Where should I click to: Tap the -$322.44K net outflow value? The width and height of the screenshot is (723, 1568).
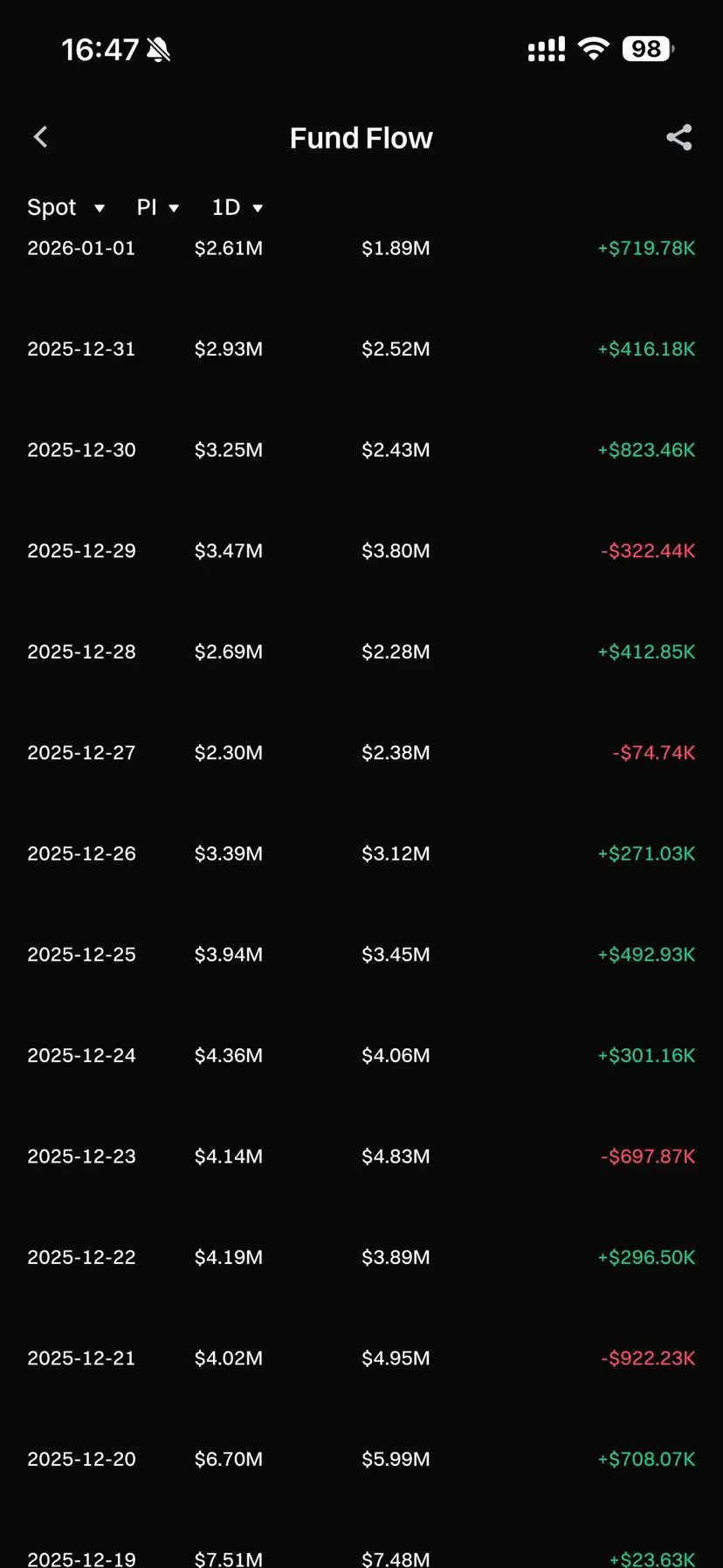pos(648,551)
